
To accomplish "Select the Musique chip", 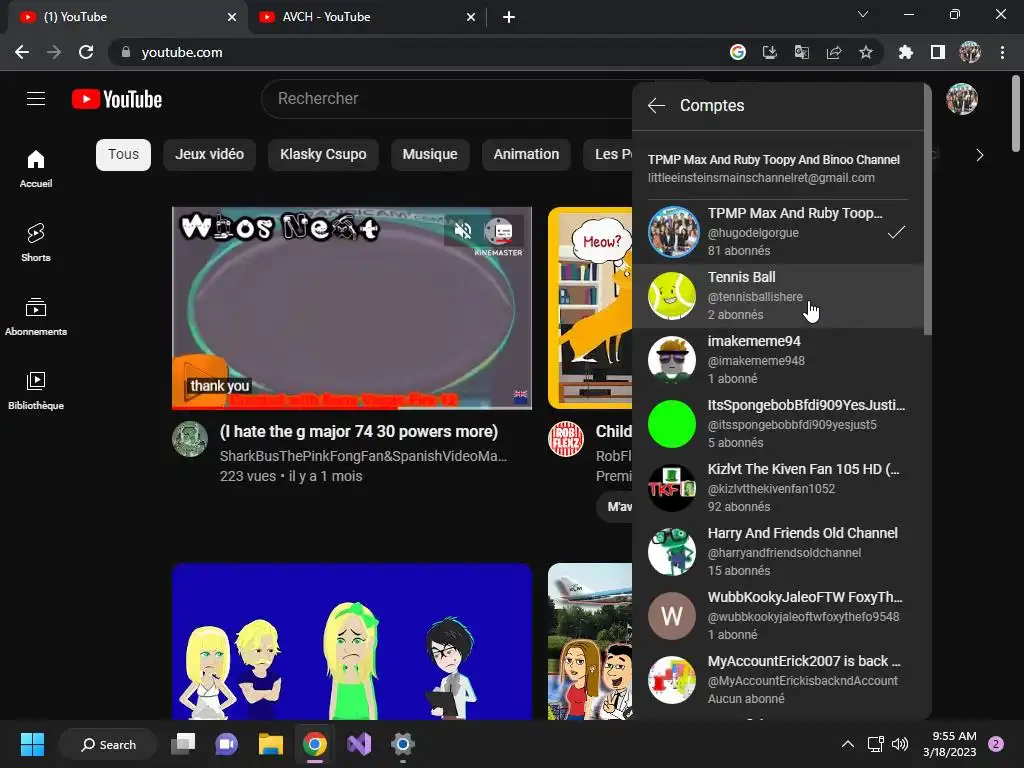I will click(430, 155).
